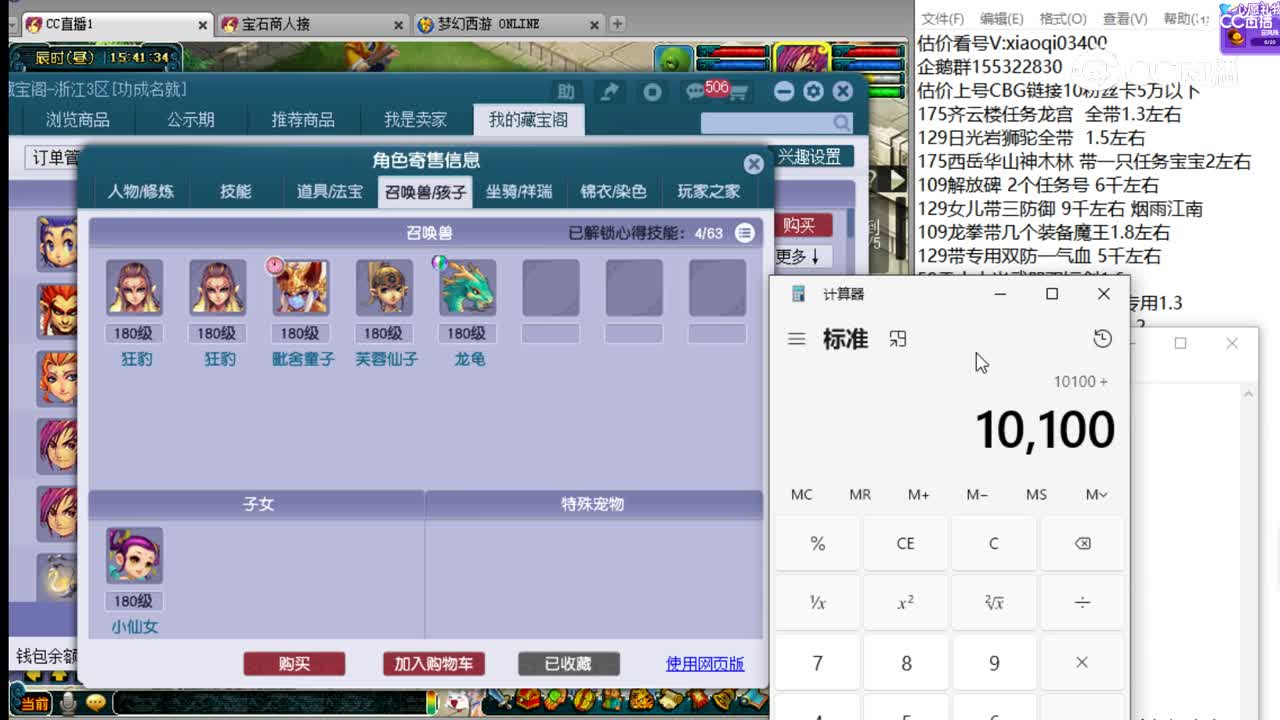Open calculator navigation hamburger menu
The image size is (1280, 720).
coord(797,339)
